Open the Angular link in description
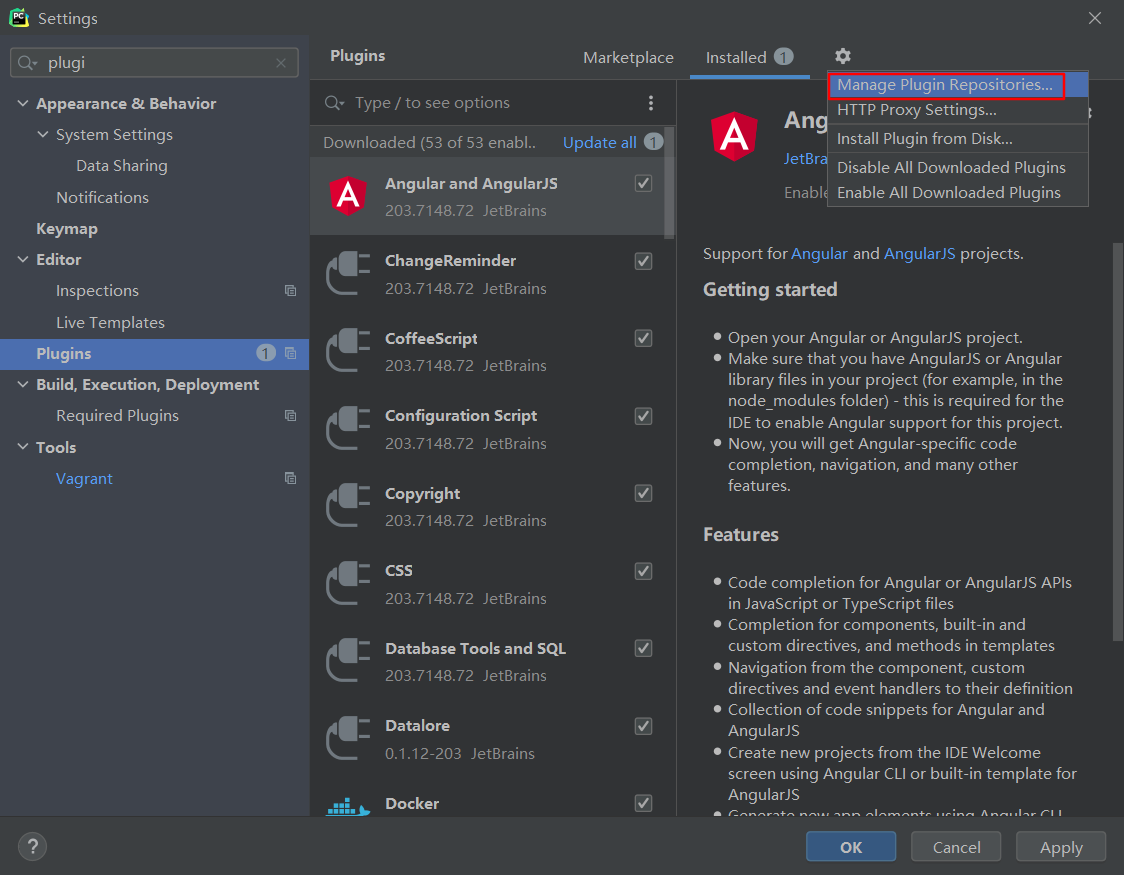 pos(819,254)
